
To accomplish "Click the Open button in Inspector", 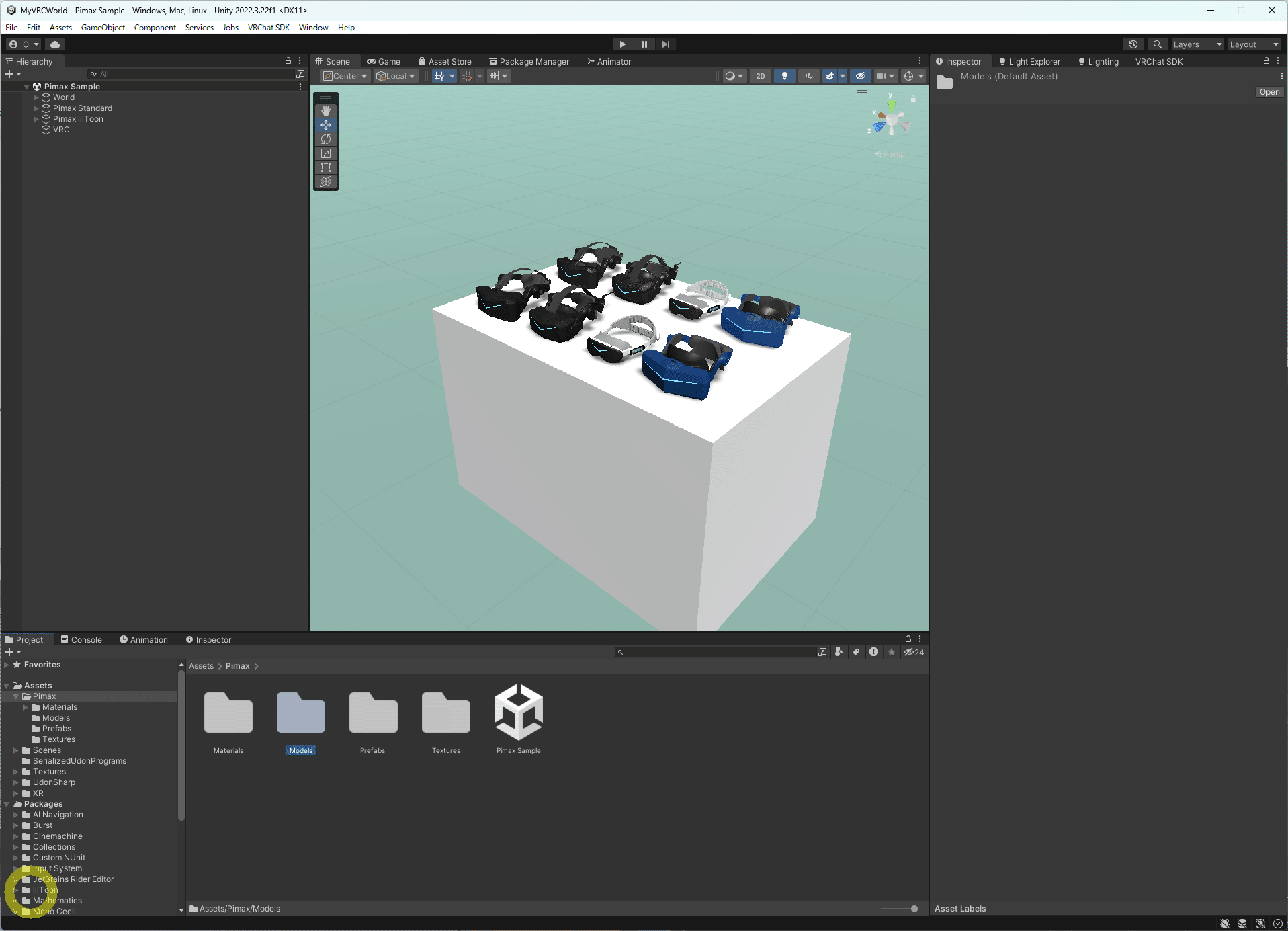I will coord(1269,92).
